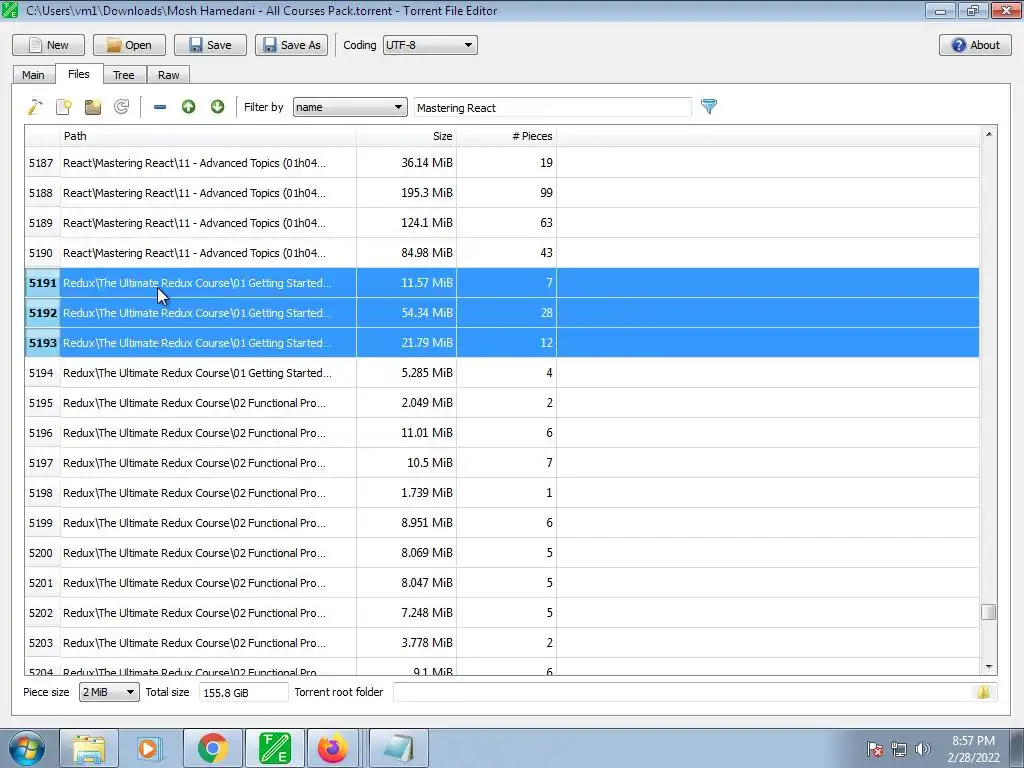Viewport: 1024px width, 768px height.
Task: Open the Coding UTF-8 dropdown
Action: (430, 45)
